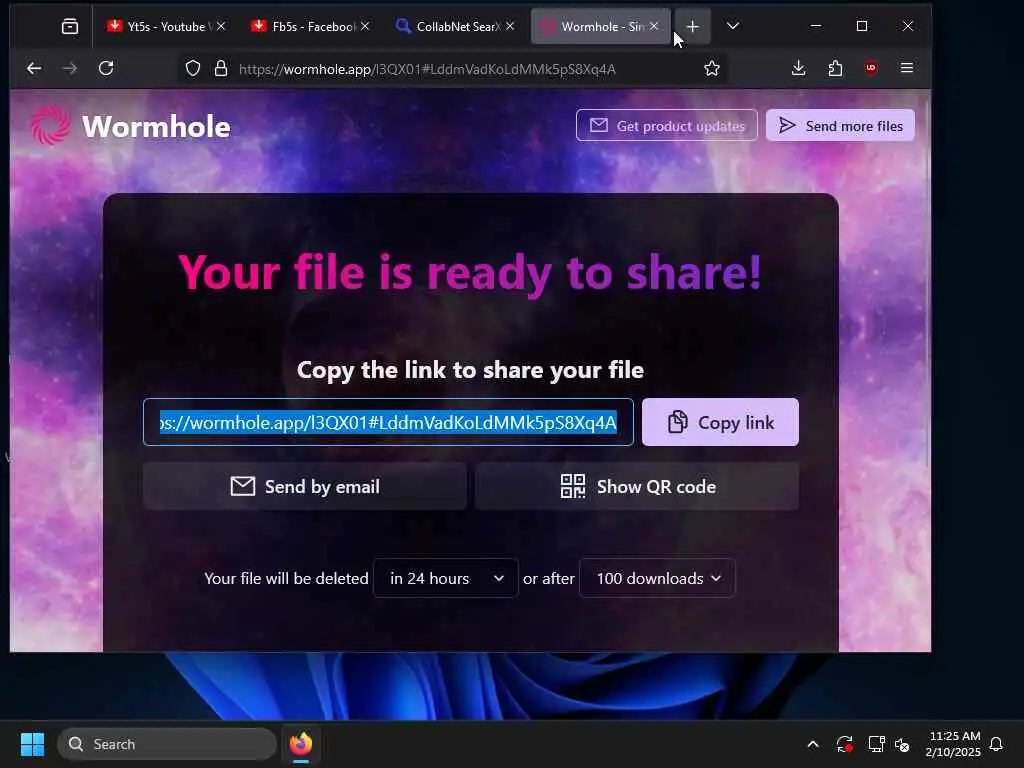The image size is (1024, 768).
Task: Click Send more files button
Action: [840, 125]
